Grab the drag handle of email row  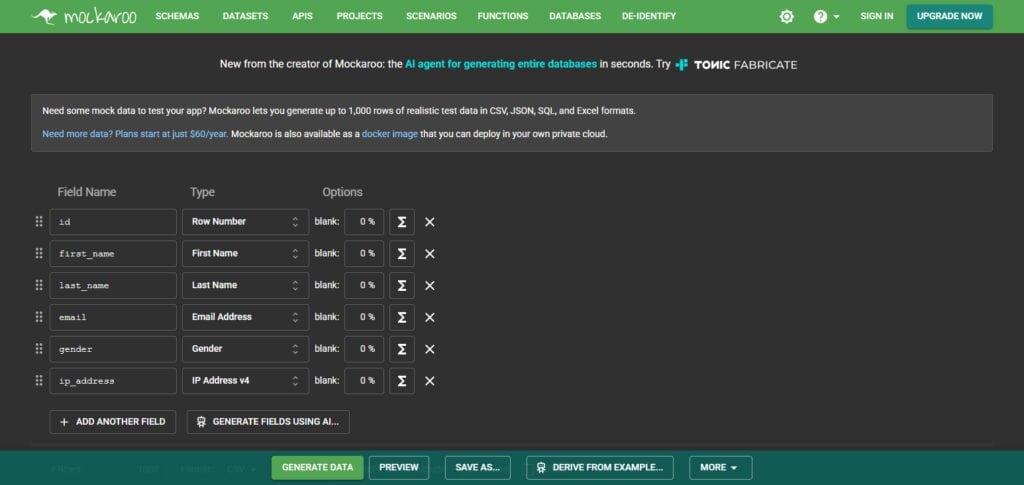point(39,317)
